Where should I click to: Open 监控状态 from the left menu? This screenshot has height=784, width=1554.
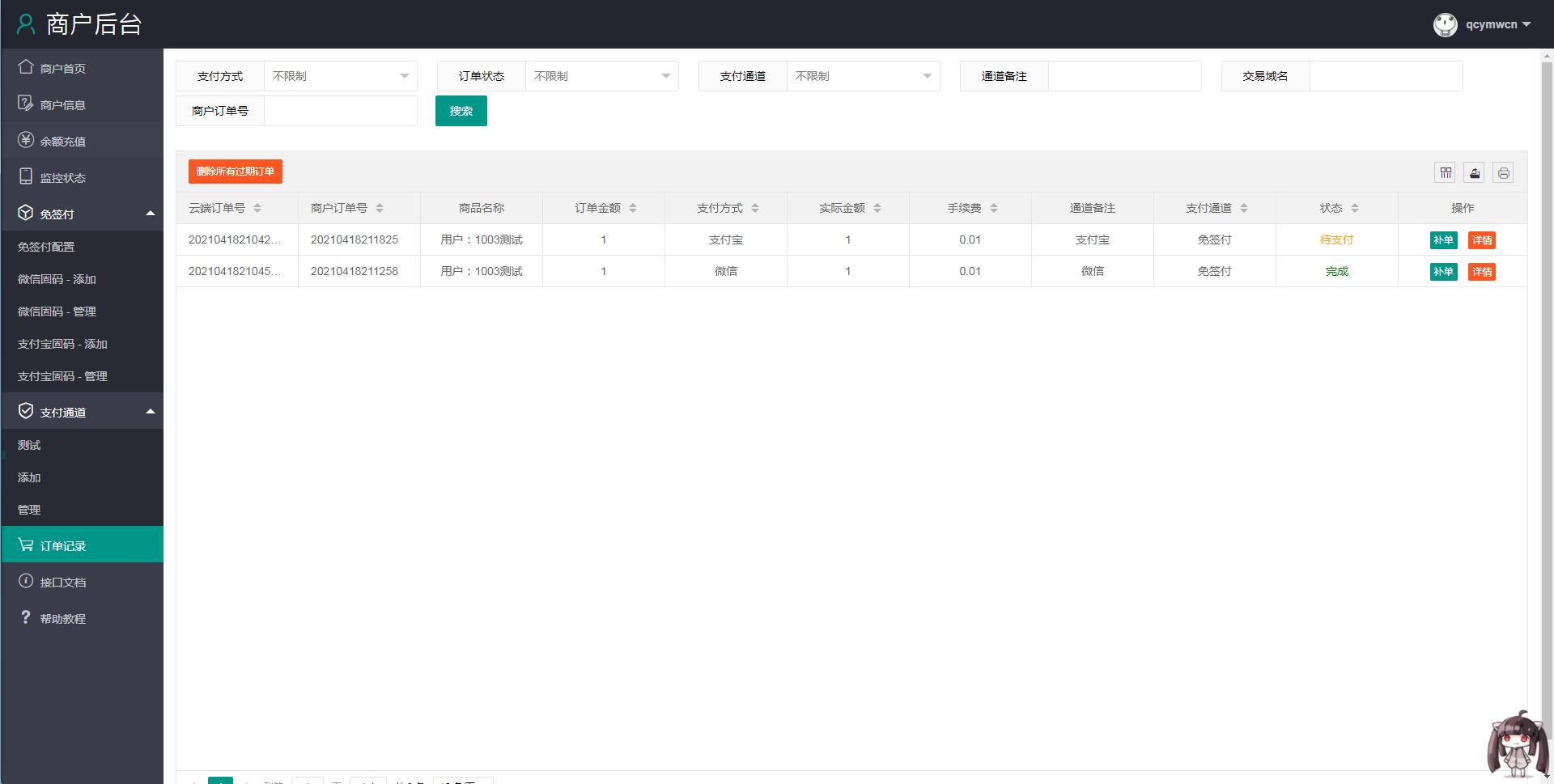click(62, 177)
